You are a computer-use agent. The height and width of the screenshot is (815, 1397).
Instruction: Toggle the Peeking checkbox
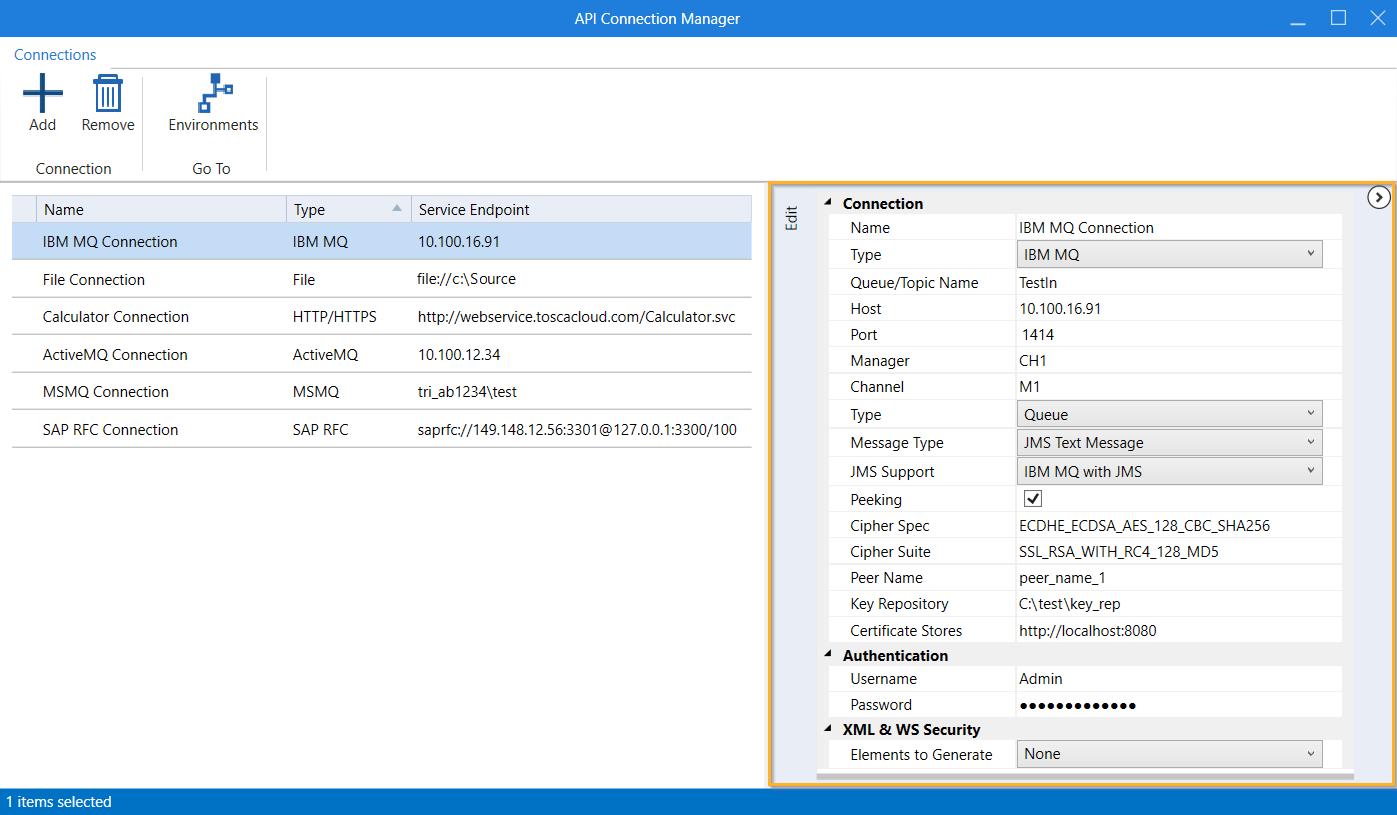tap(1033, 499)
